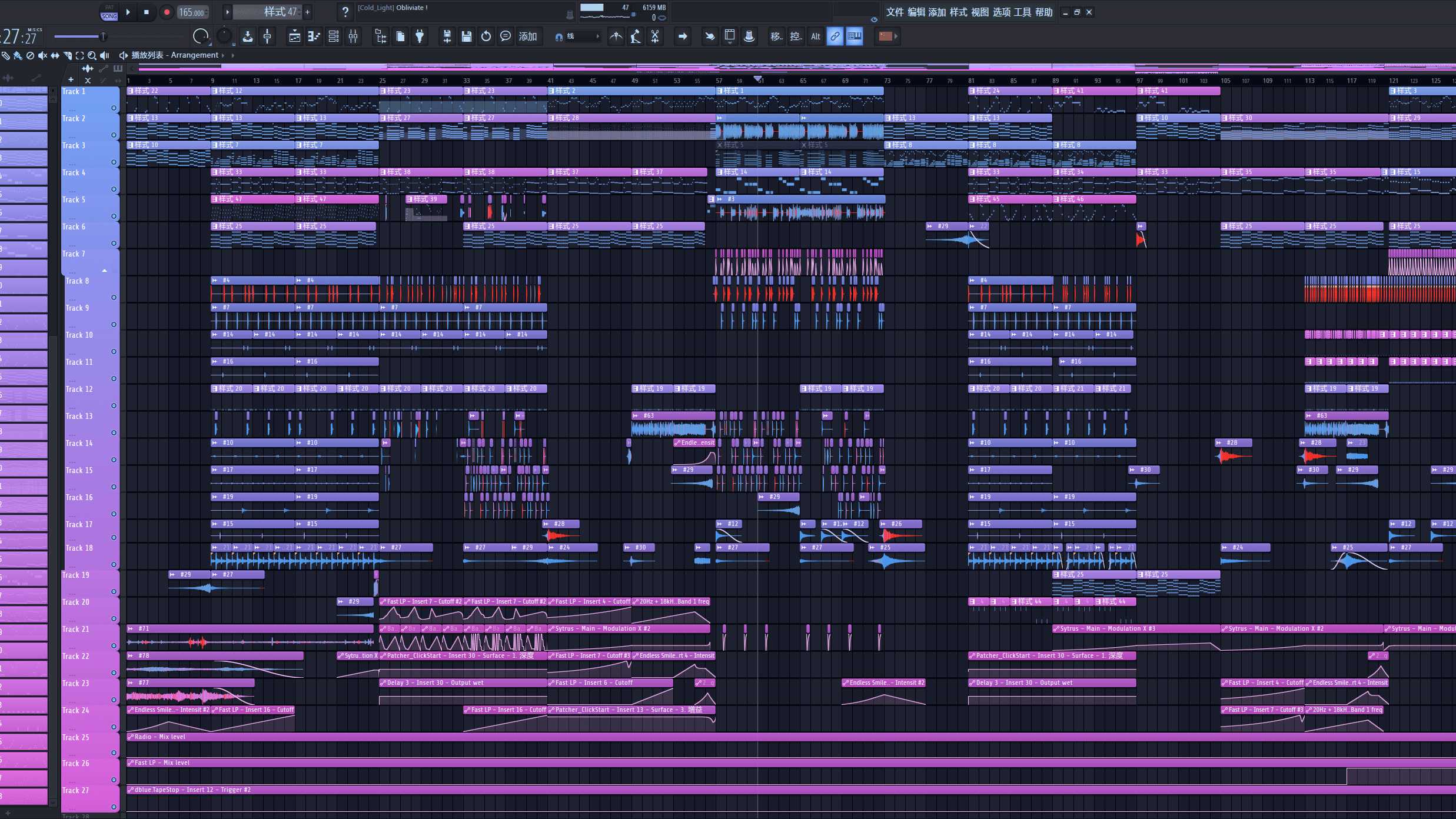Click the Stop button
The height and width of the screenshot is (819, 1456).
(147, 12)
